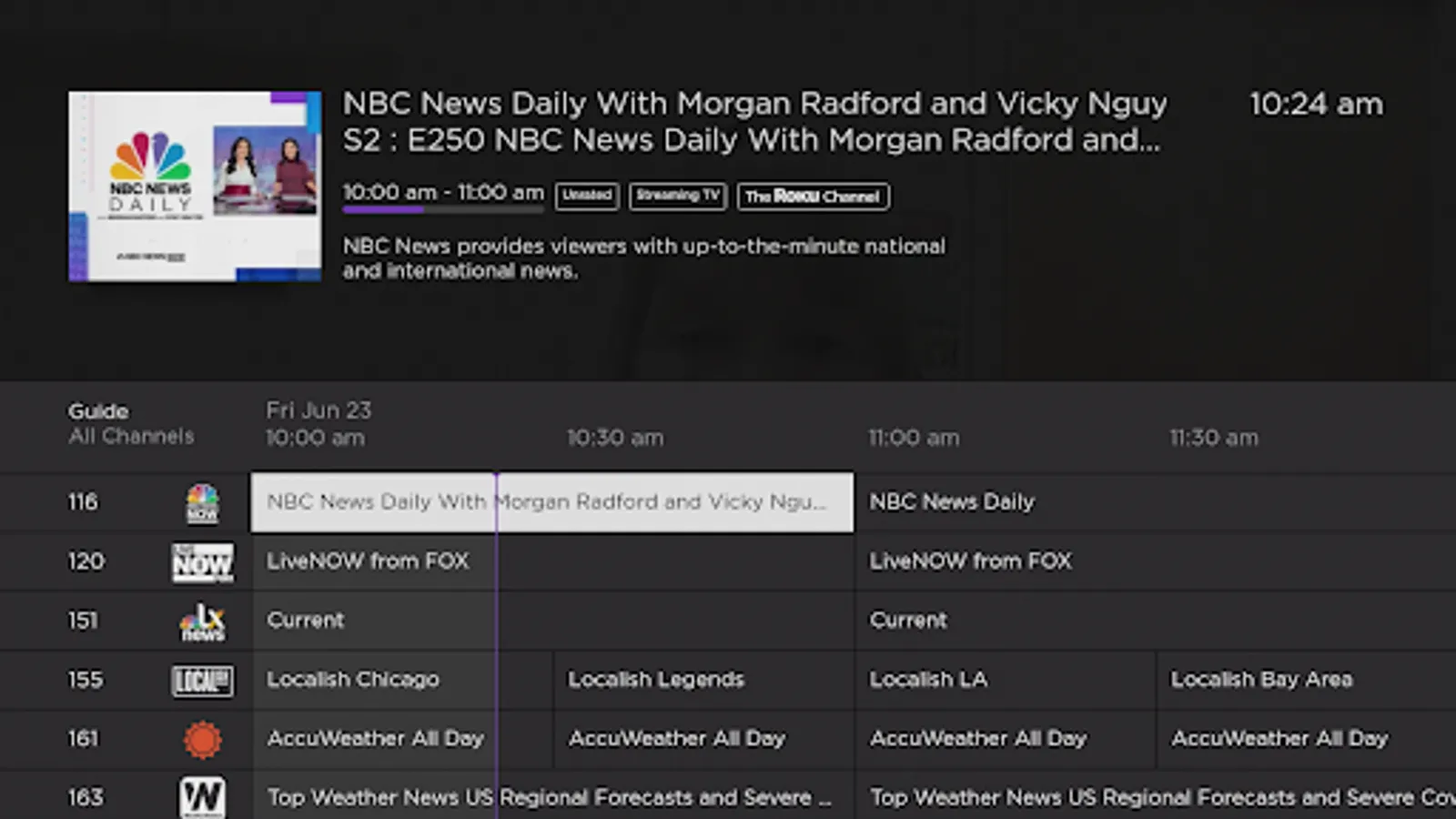Select the W weather channel logo on 163

pyautogui.click(x=202, y=798)
